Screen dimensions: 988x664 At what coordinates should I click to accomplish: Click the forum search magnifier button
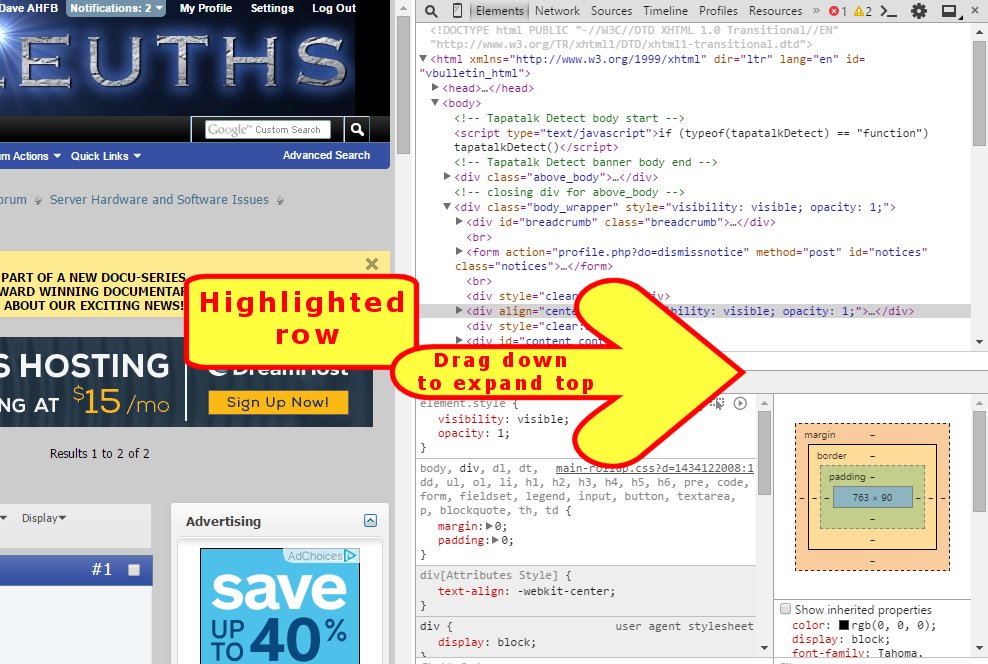tap(357, 129)
